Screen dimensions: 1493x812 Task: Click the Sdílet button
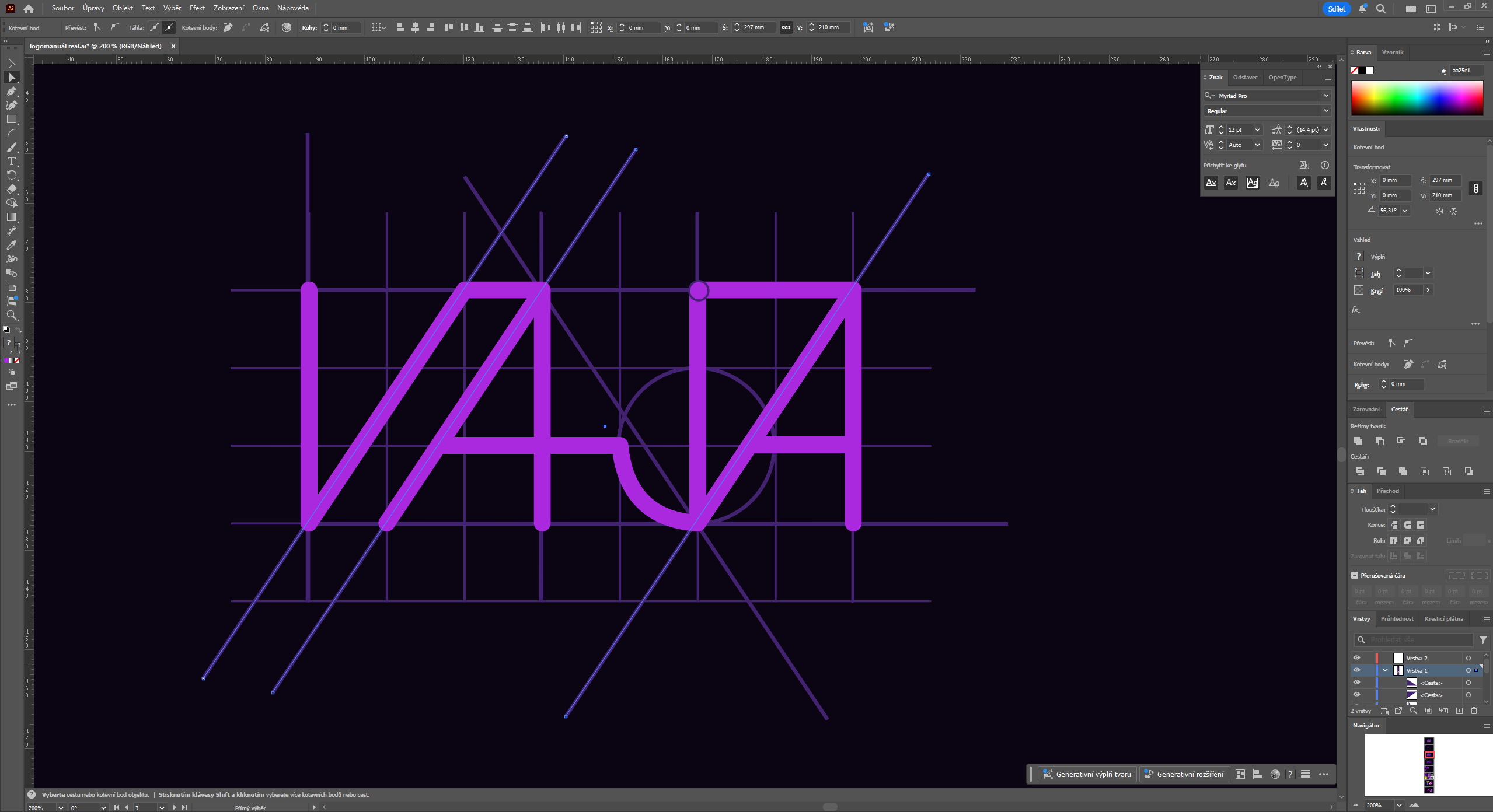1336,9
